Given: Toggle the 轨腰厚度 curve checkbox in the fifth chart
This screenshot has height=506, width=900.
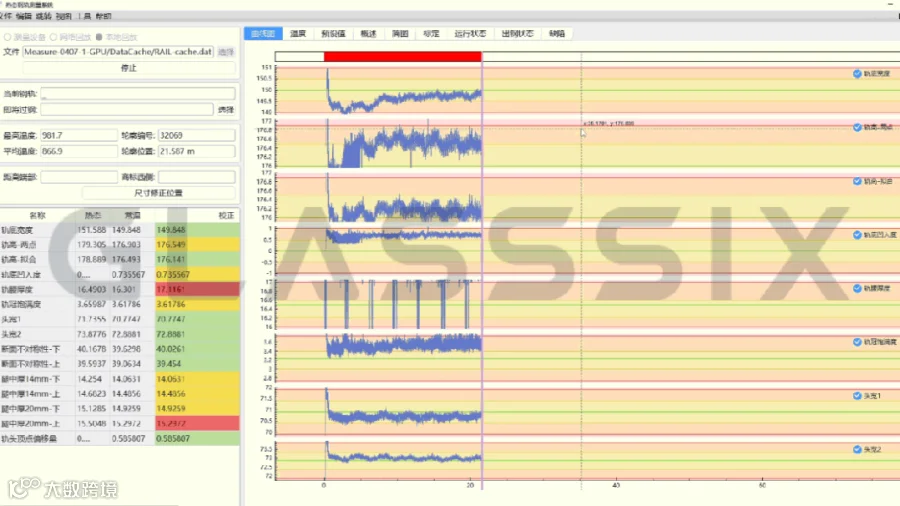Looking at the screenshot, I should point(857,288).
